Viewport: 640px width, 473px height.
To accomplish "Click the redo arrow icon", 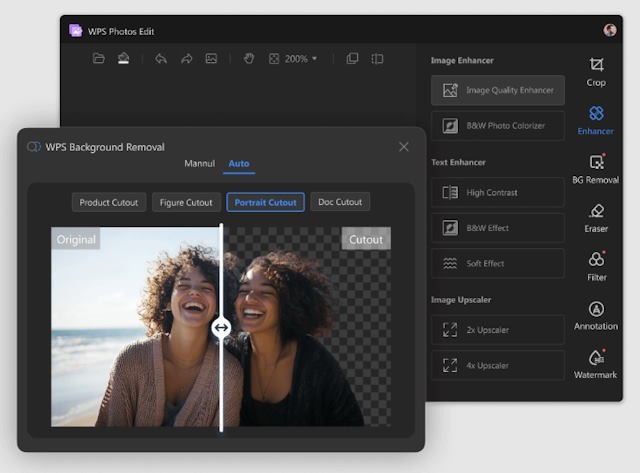I will [186, 59].
